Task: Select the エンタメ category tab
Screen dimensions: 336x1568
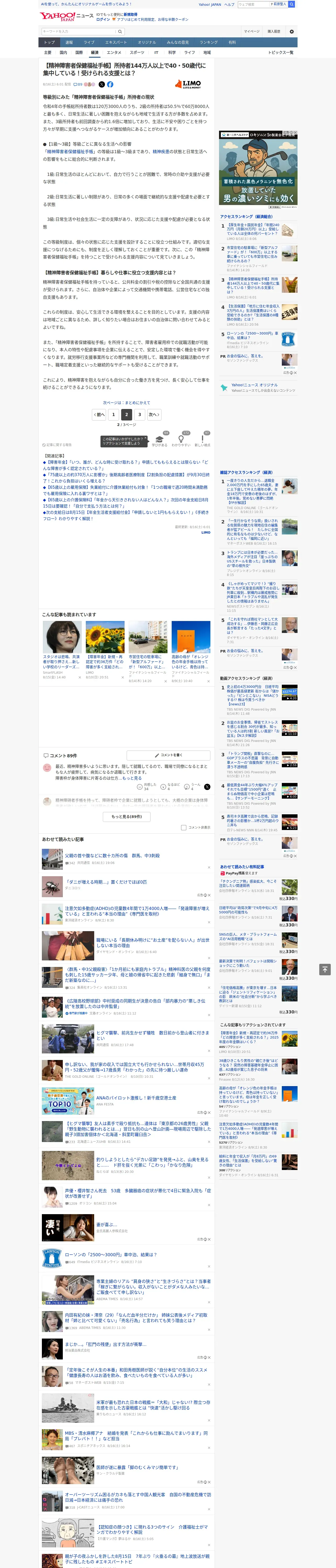Action: 114,52
